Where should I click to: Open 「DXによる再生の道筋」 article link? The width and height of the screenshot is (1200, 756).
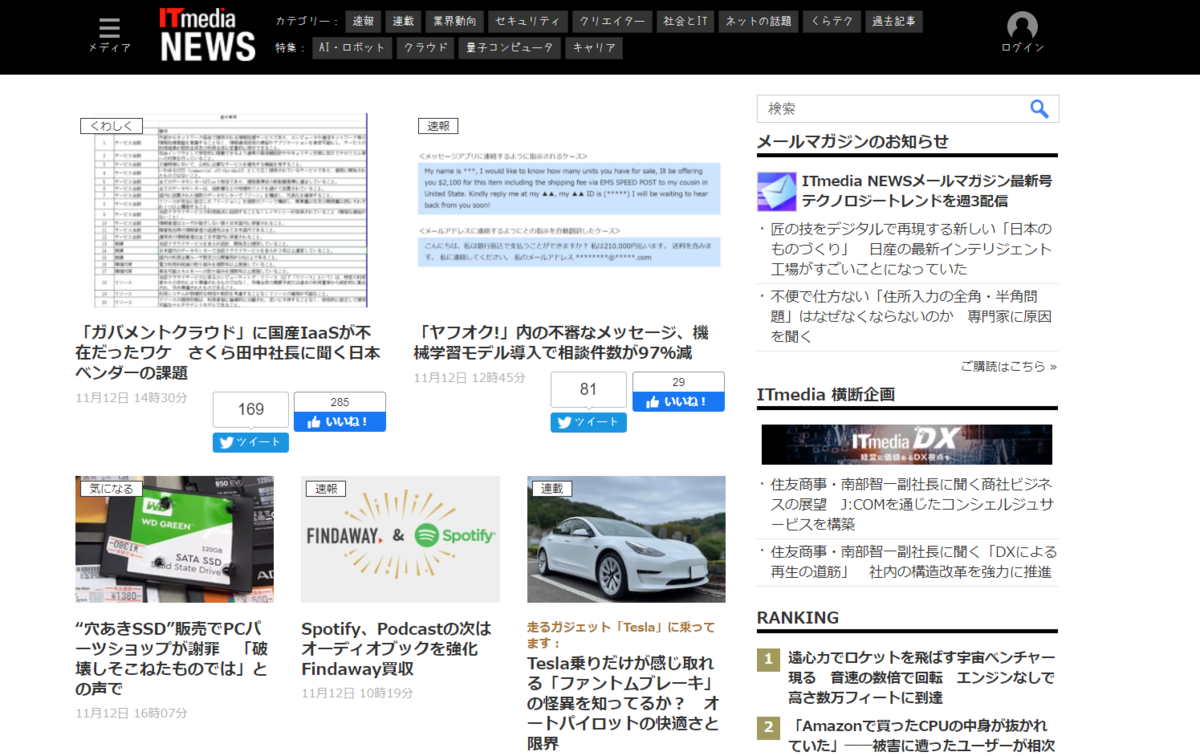click(x=913, y=561)
